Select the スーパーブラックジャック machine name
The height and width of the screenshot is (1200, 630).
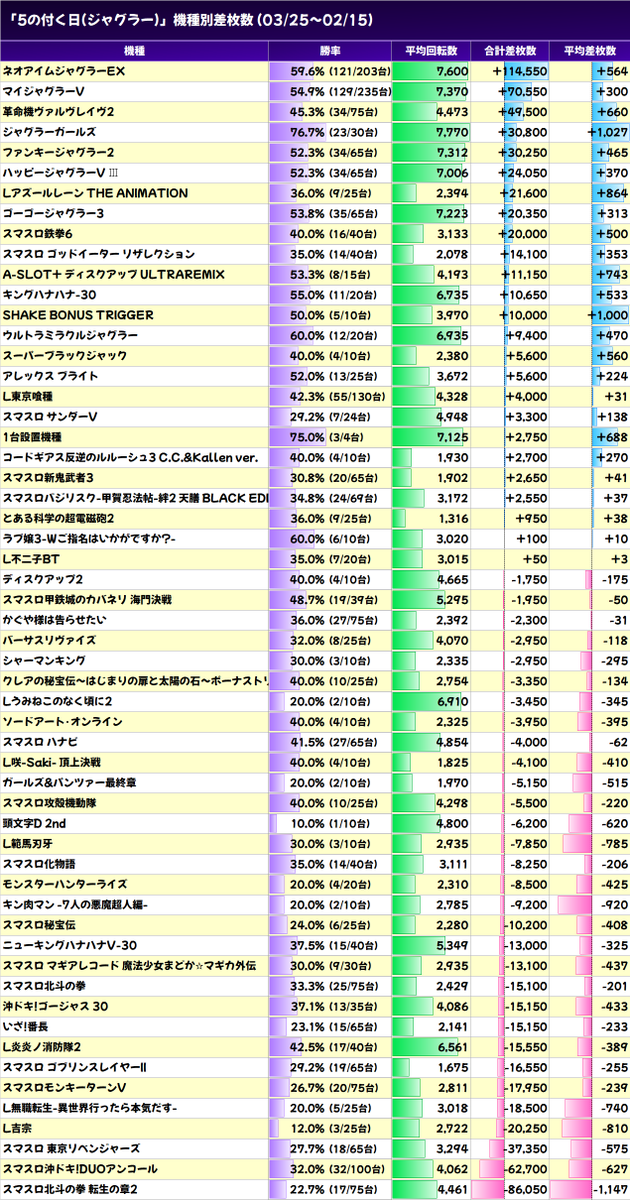point(65,355)
